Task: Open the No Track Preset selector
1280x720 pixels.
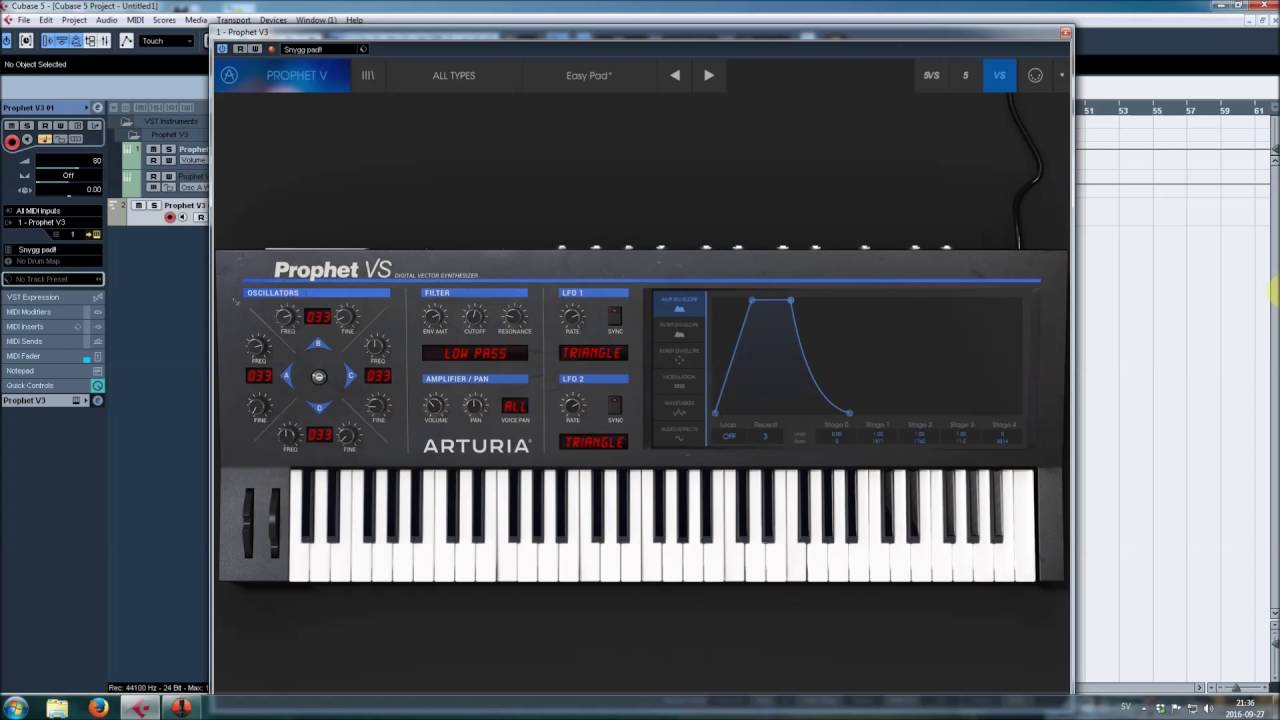Action: pos(52,279)
